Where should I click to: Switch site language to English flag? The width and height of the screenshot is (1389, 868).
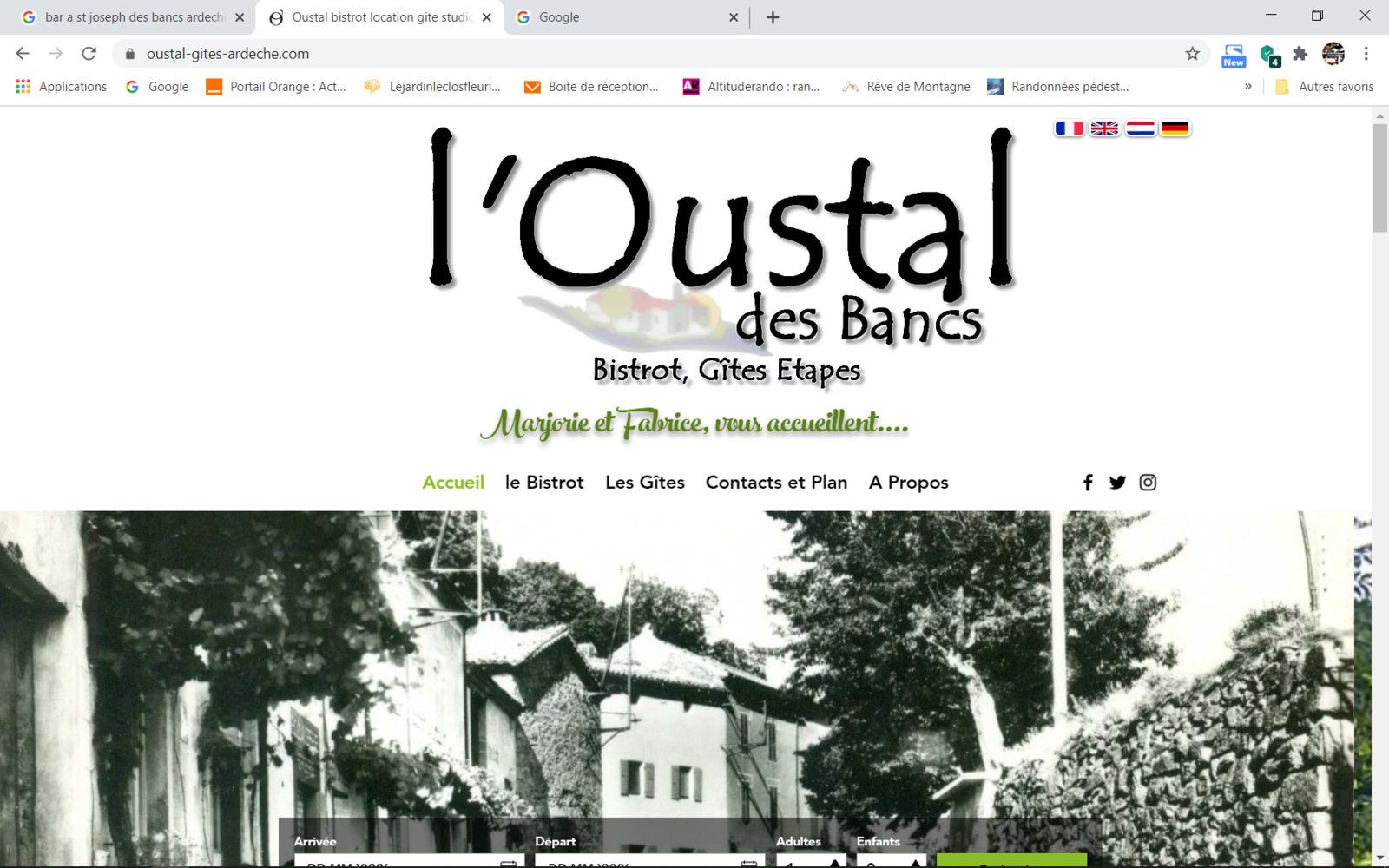click(1104, 128)
